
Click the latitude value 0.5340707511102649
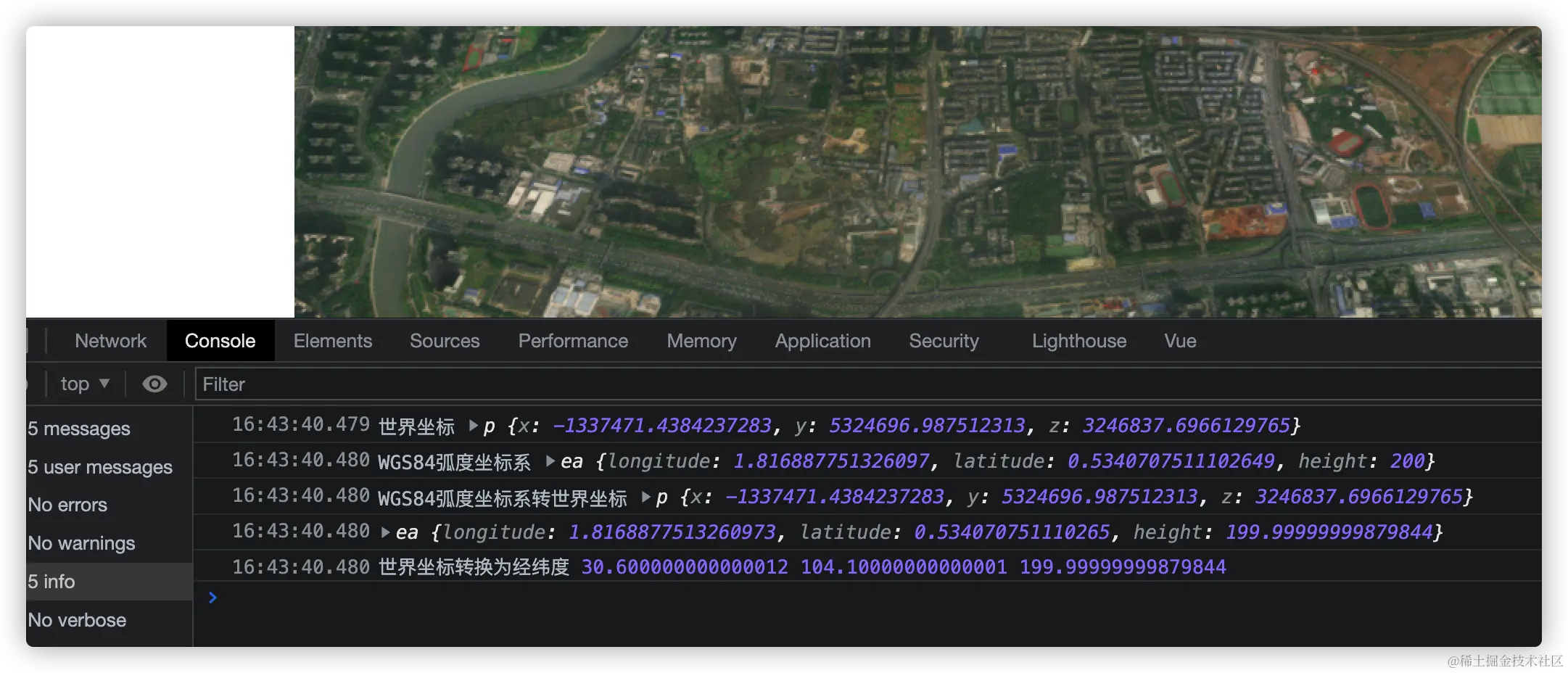[1171, 461]
